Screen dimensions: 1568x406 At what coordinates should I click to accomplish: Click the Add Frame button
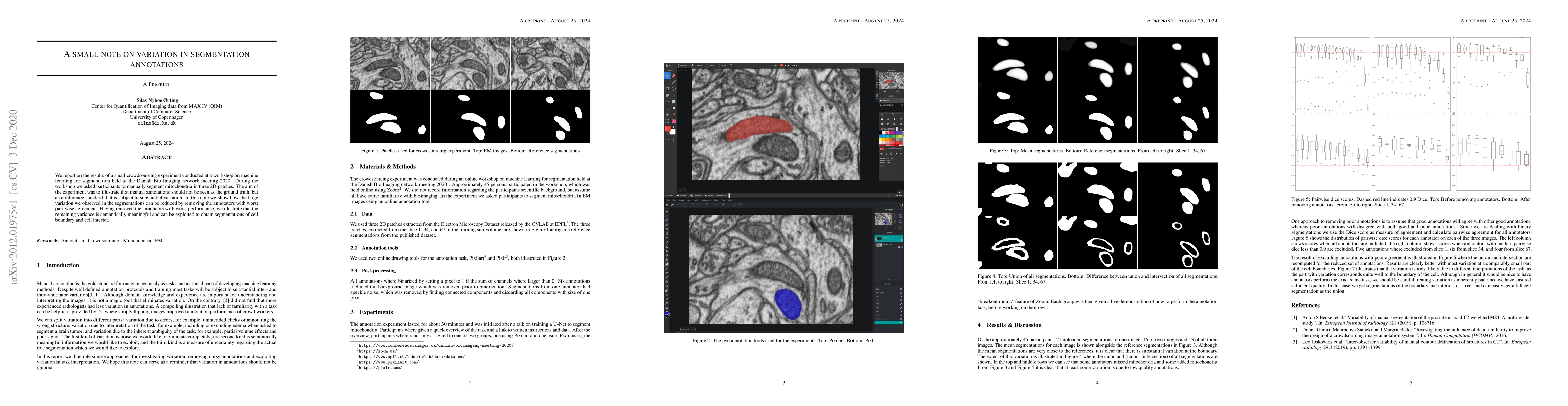click(682, 196)
